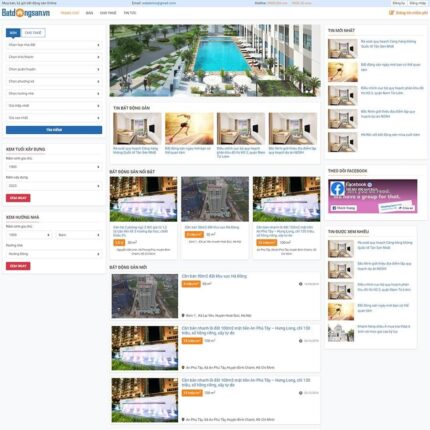Click the Đăng ký button
Viewport: 430px width, 430px height.
(x=398, y=3)
